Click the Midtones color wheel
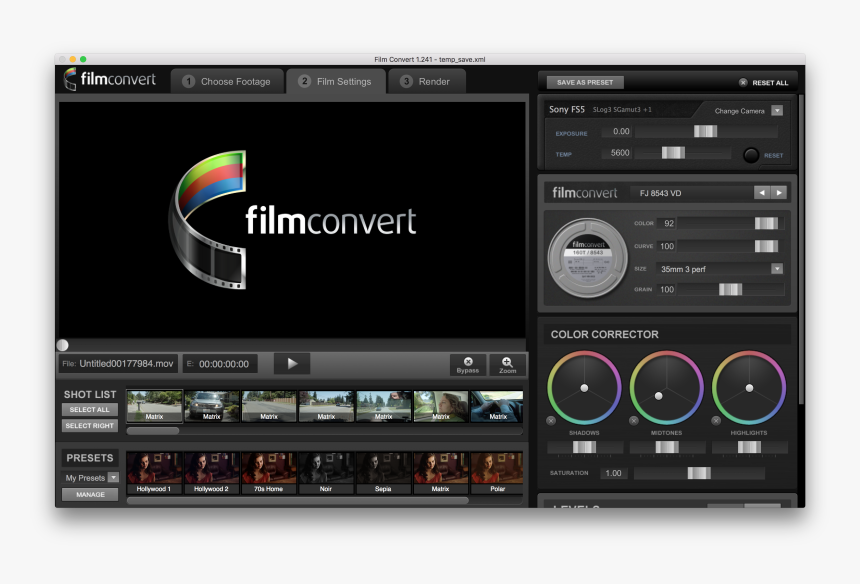860x584 pixels. click(666, 388)
